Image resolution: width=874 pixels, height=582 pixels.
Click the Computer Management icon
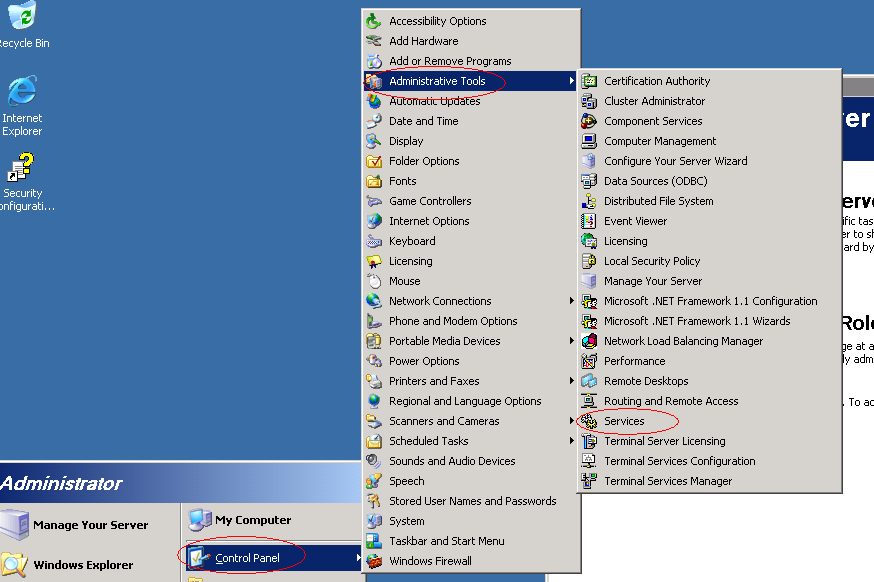[589, 141]
